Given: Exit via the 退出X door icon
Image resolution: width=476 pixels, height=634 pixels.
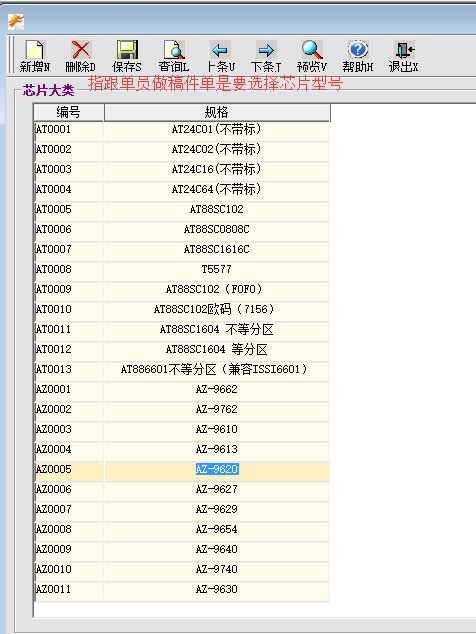Looking at the screenshot, I should point(404,50).
